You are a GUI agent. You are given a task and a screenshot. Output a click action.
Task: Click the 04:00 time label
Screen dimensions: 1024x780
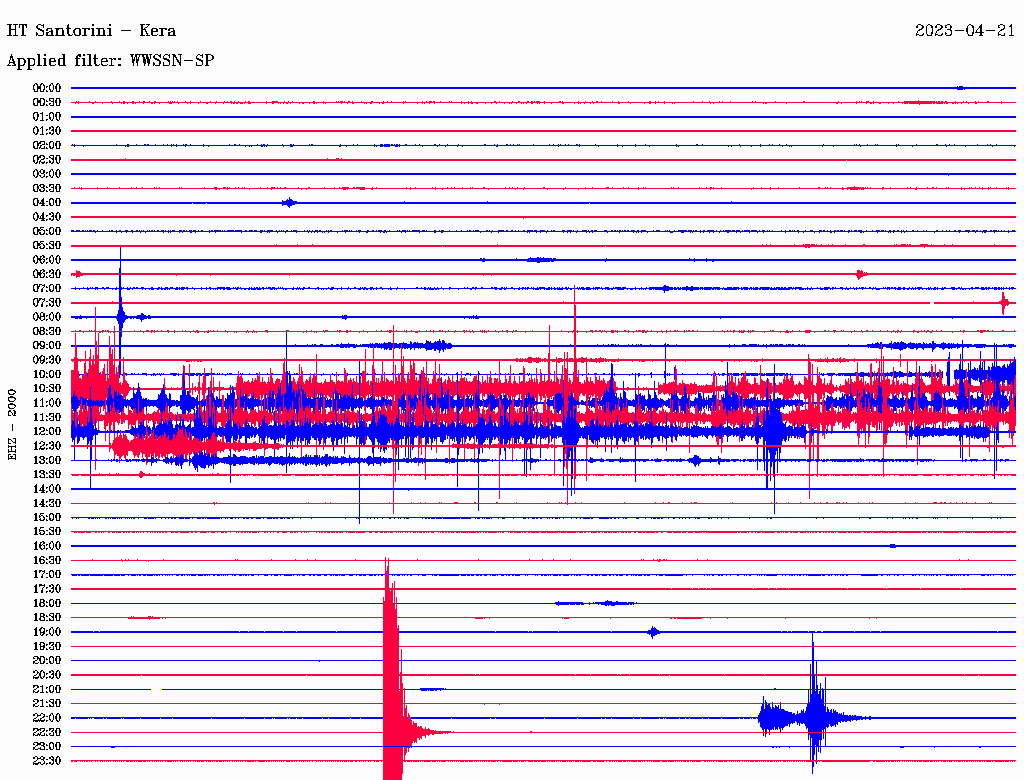47,203
